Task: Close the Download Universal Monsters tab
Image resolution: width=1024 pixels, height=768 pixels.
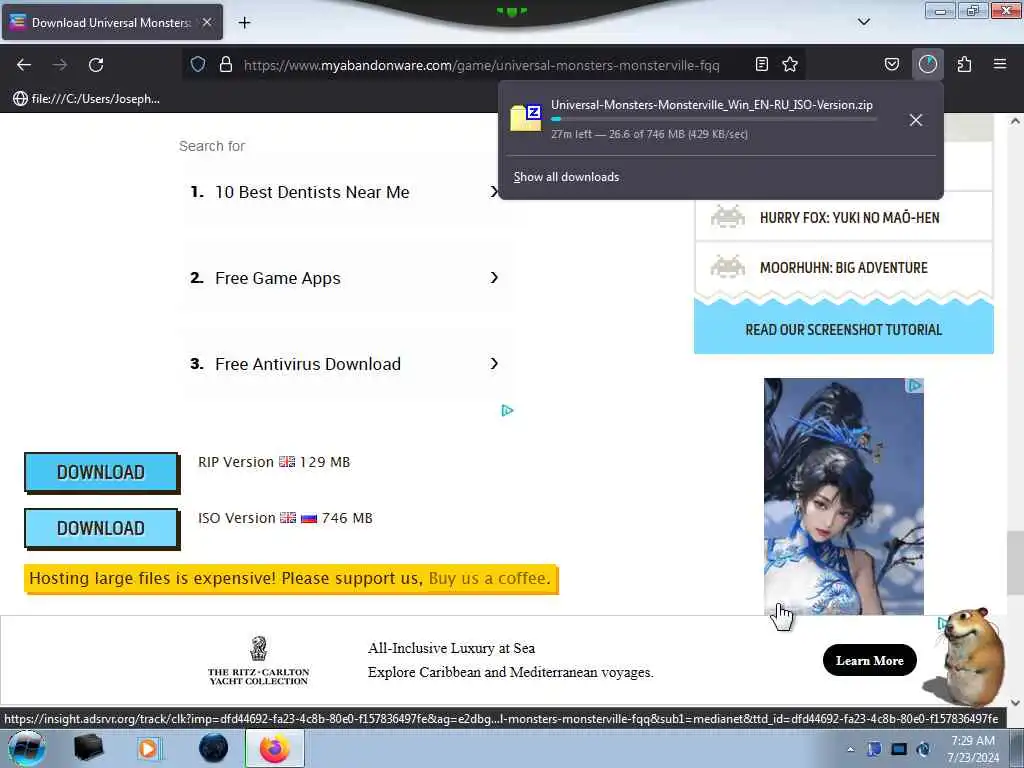Action: coord(207,22)
